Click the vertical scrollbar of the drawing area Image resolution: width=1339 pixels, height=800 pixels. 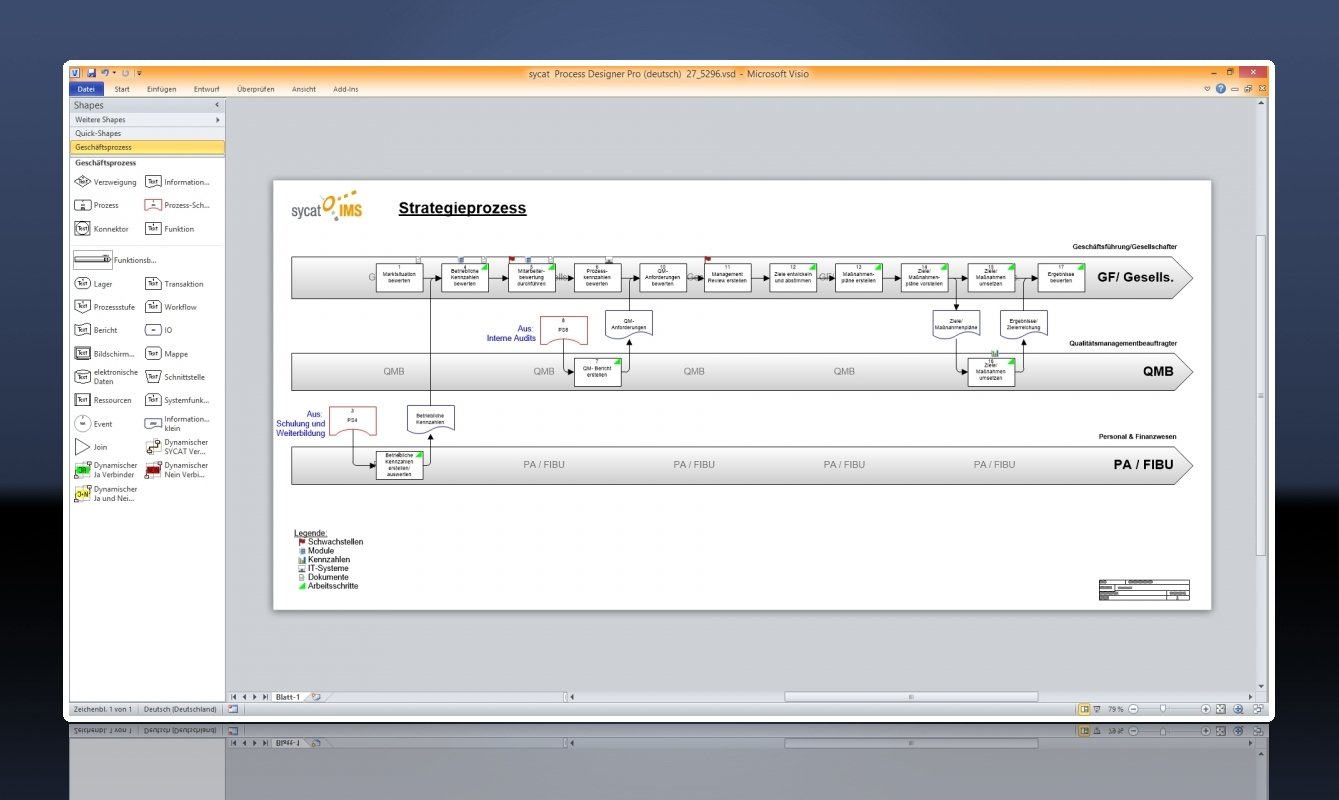tap(1261, 395)
